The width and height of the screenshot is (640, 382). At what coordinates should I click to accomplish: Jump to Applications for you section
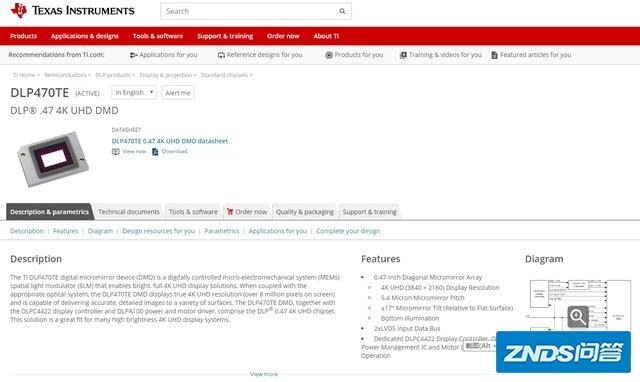[x=278, y=231]
